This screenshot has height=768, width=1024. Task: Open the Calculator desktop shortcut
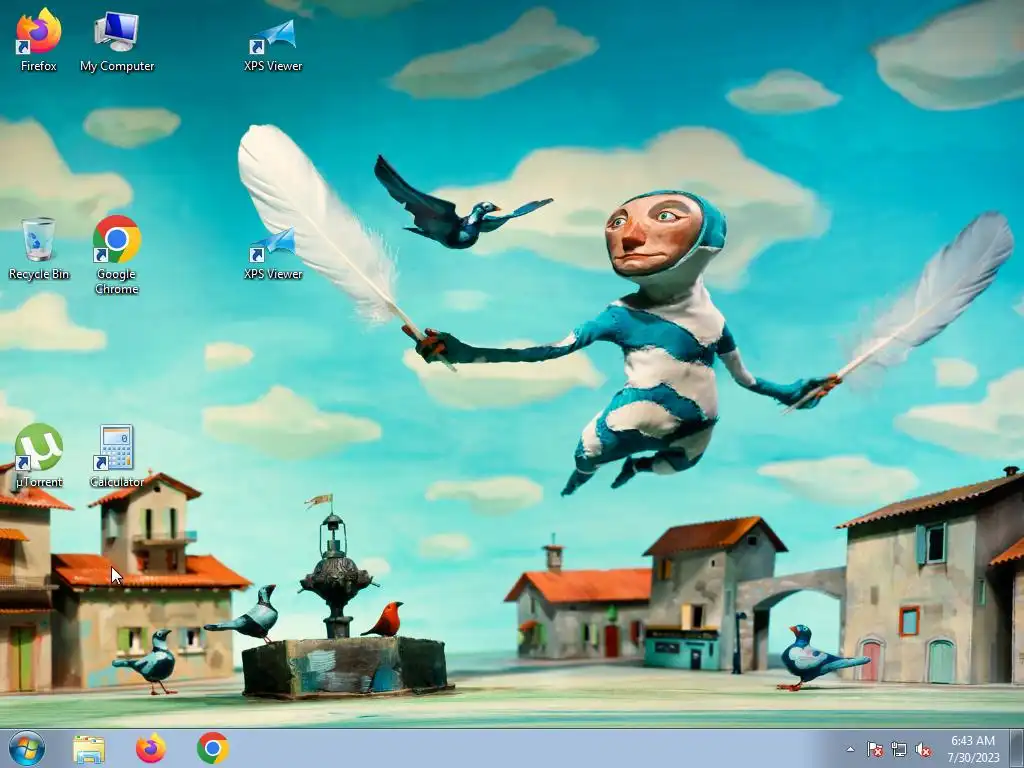[x=117, y=456]
